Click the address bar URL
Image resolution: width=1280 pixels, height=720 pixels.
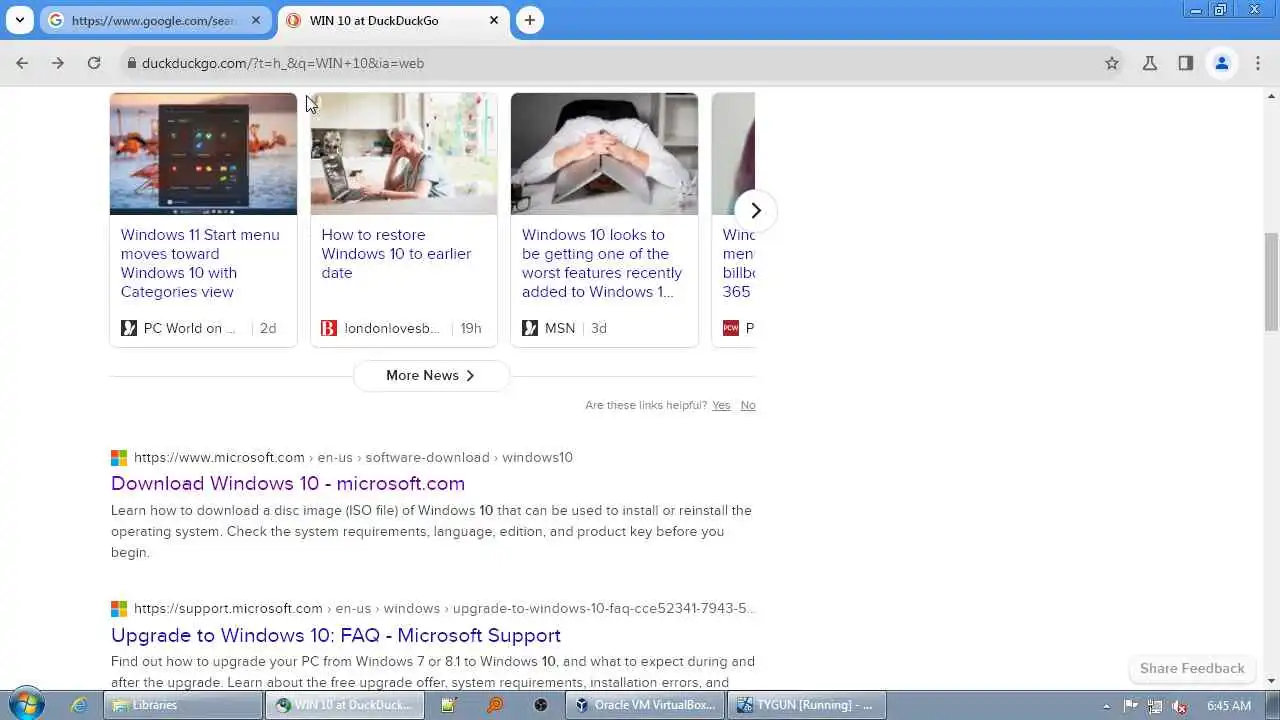(x=283, y=63)
